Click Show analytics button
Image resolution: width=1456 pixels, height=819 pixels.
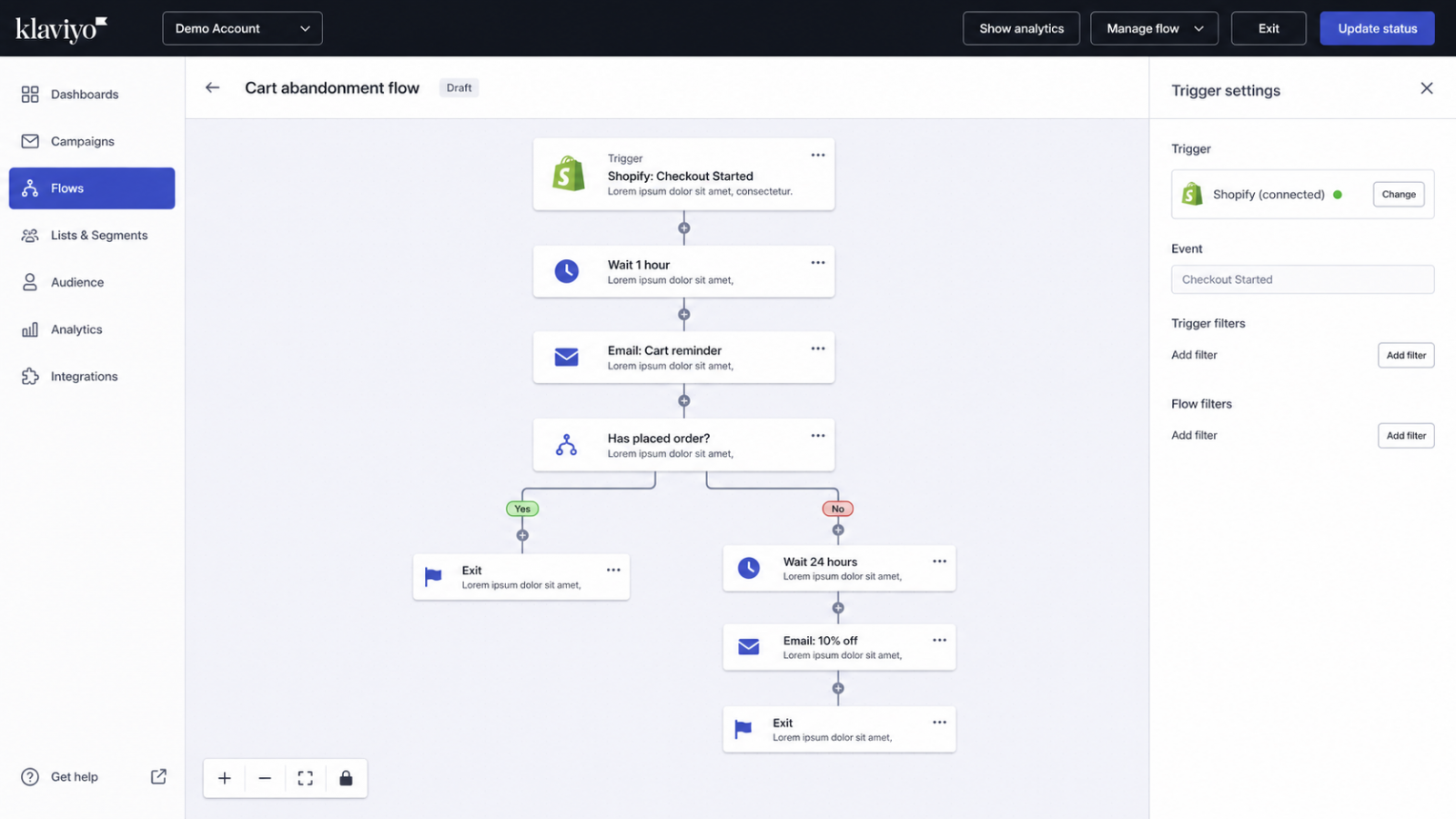coord(1021,28)
